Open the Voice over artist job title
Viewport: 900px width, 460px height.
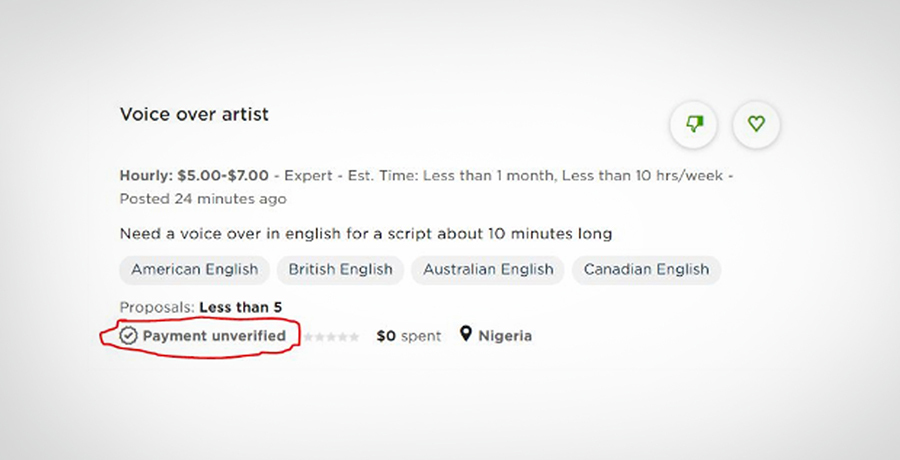pos(194,114)
